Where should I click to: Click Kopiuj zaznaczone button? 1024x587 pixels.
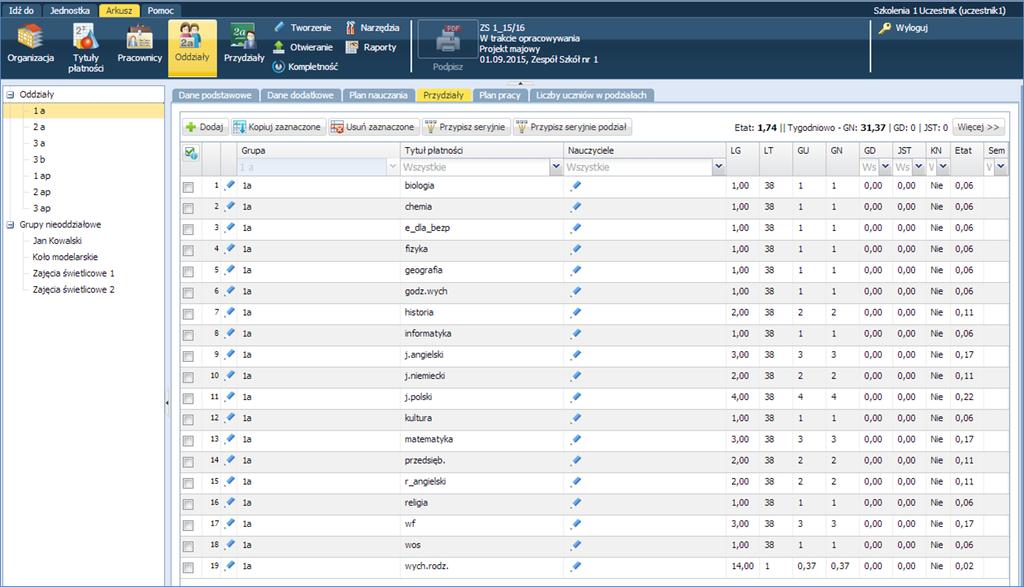coord(278,127)
